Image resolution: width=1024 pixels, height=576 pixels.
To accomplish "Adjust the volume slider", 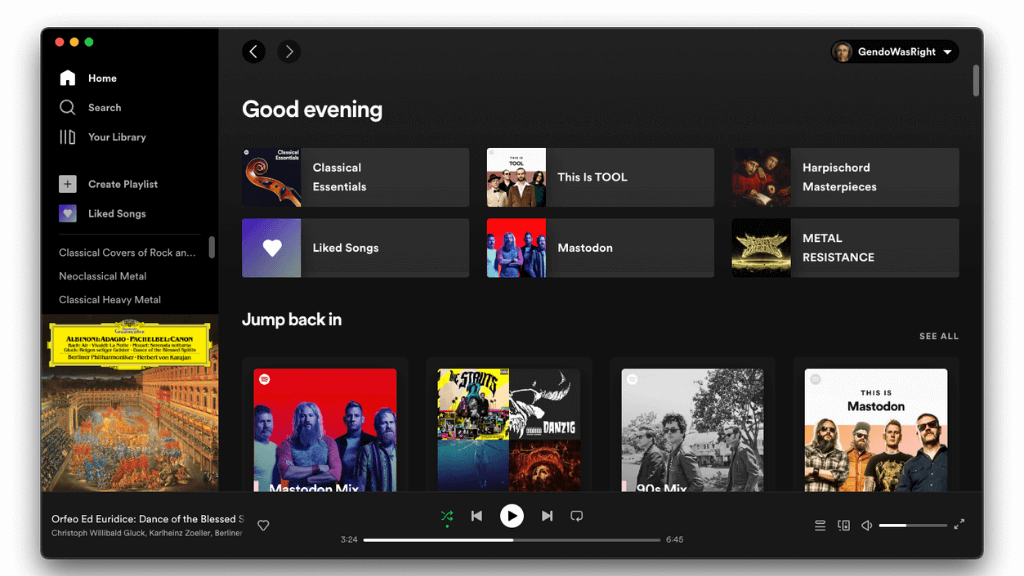I will [913, 525].
